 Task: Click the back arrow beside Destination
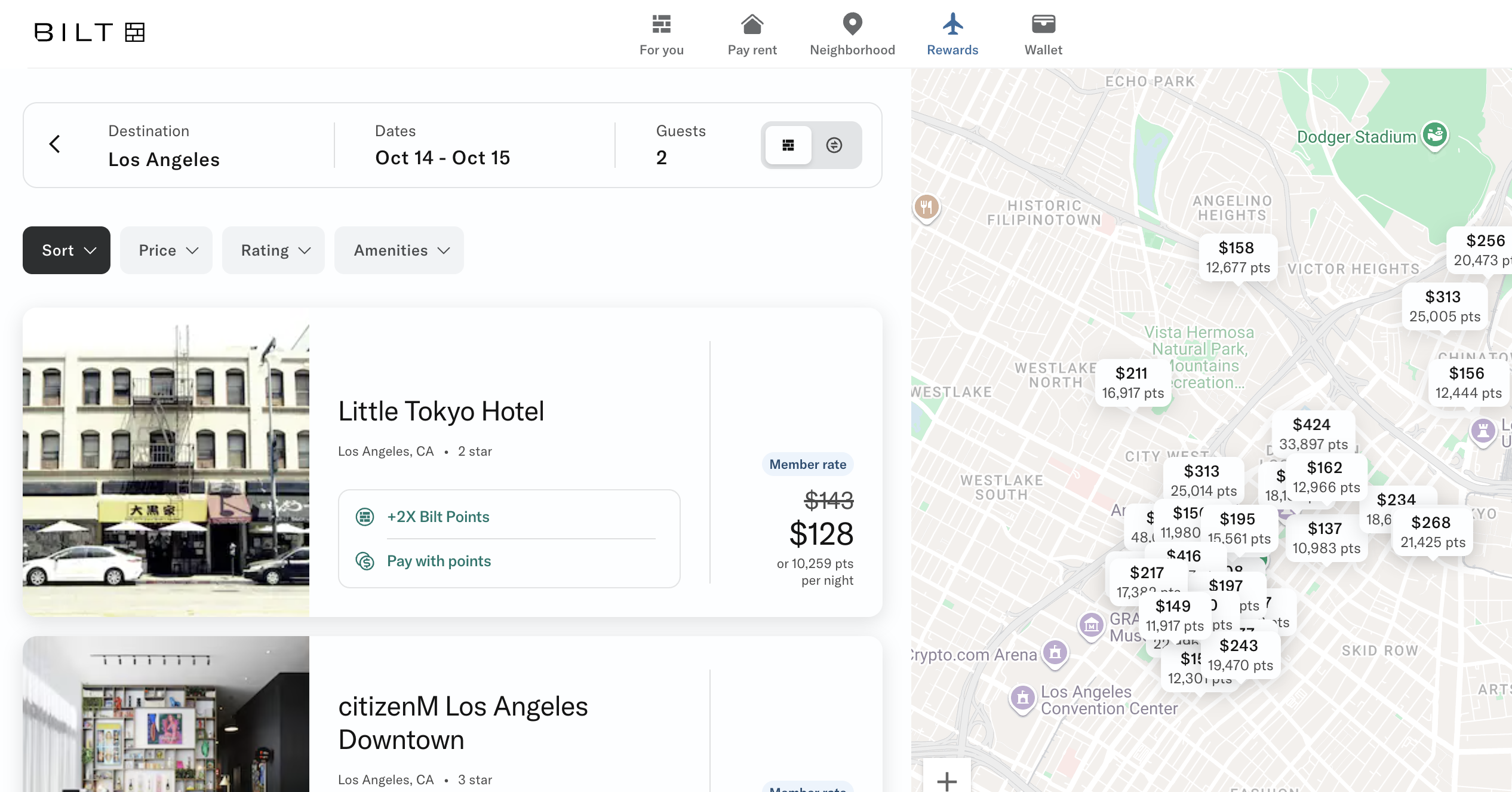(55, 144)
